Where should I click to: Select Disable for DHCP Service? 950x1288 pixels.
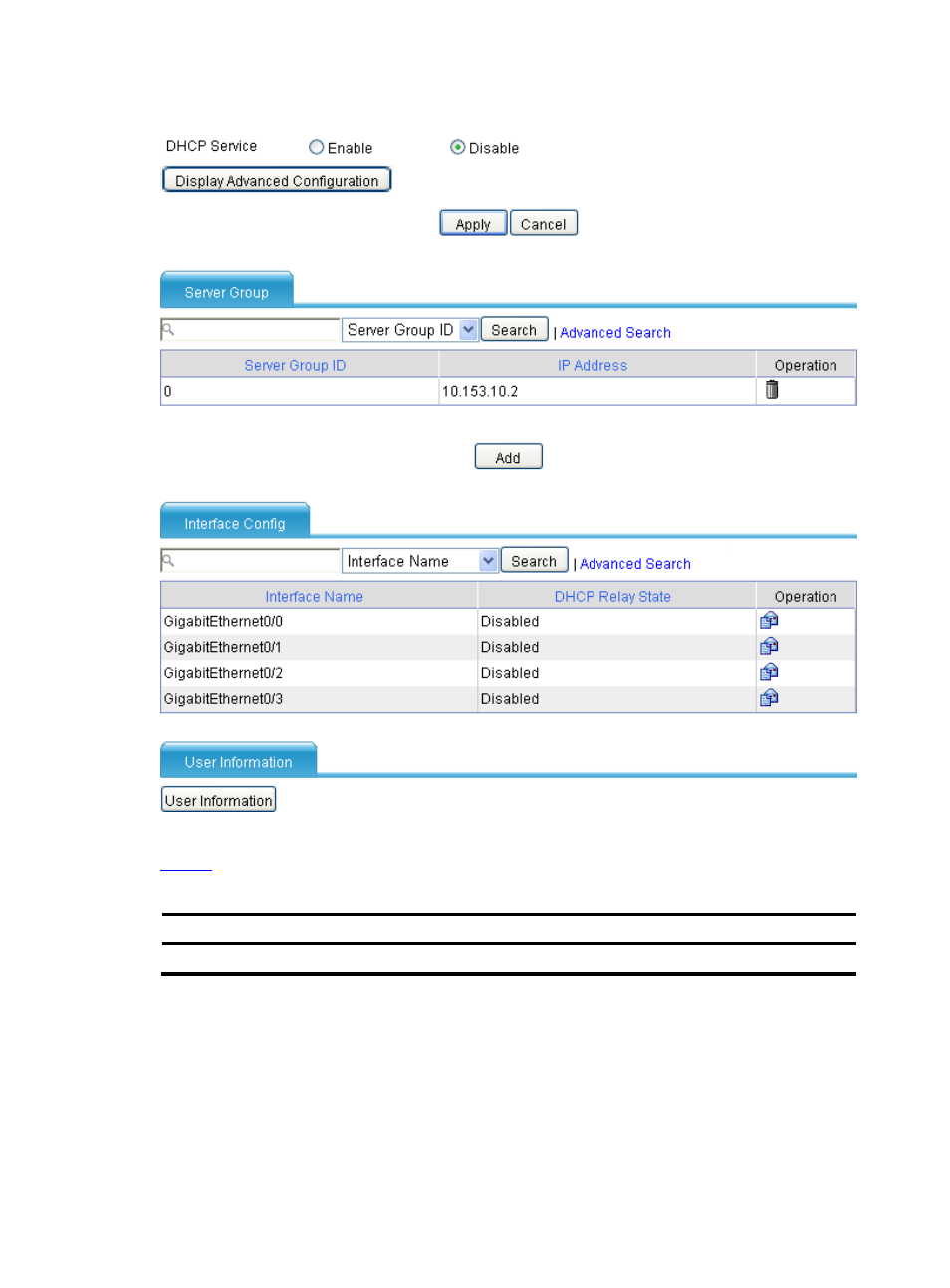click(458, 148)
